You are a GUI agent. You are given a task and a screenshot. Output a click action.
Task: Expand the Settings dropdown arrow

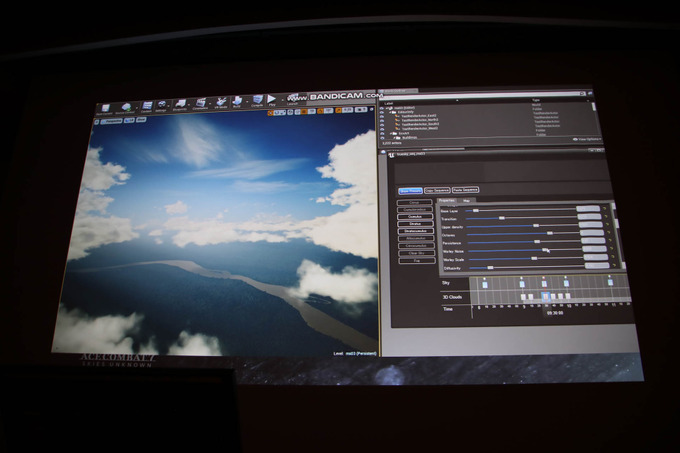(169, 105)
